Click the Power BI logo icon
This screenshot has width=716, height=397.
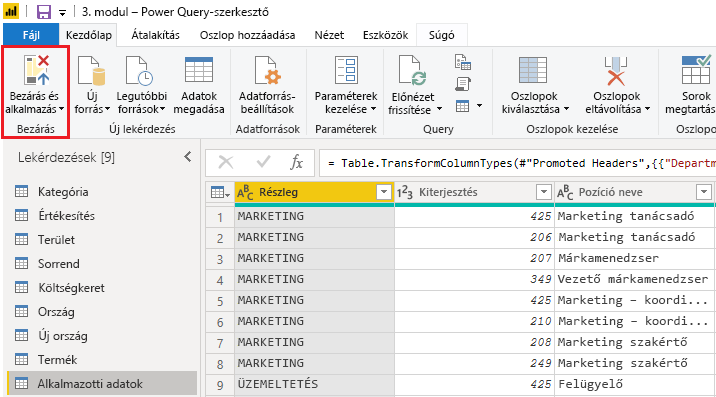click(x=11, y=11)
